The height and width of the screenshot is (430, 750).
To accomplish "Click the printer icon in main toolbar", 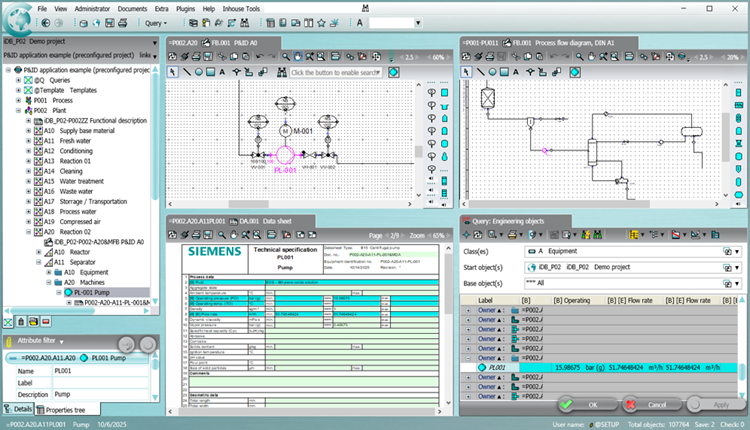I will (123, 23).
